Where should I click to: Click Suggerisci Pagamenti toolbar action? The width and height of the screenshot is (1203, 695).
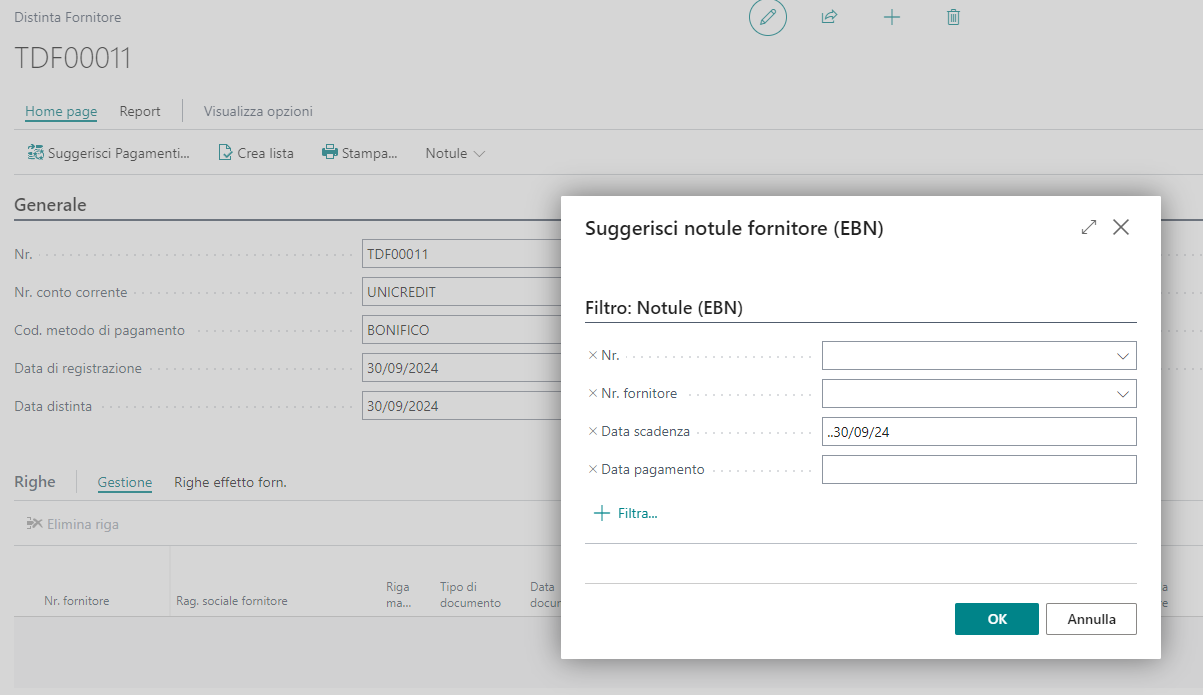tap(108, 153)
